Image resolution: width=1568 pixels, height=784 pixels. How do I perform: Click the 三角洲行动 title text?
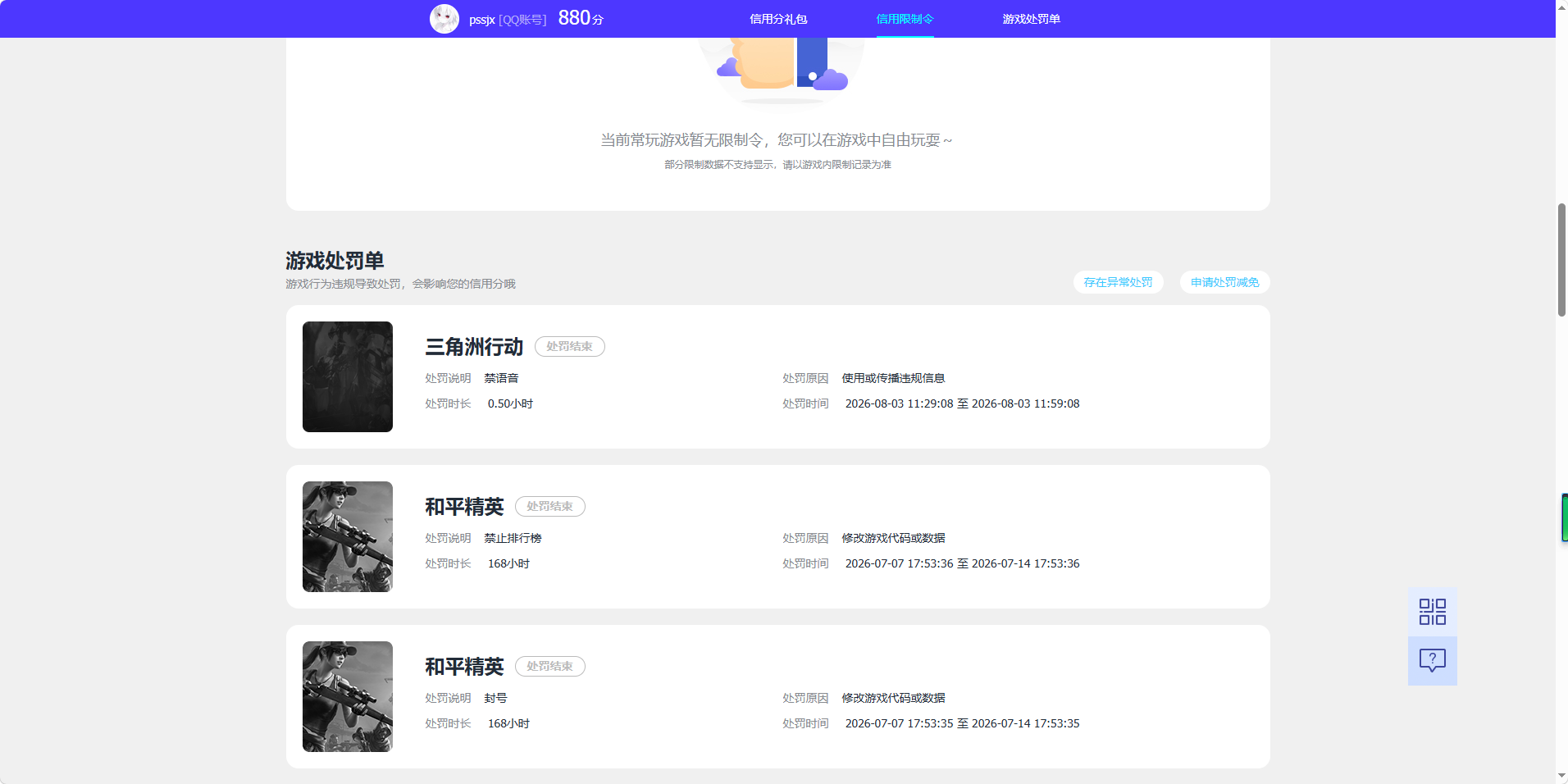pos(474,347)
